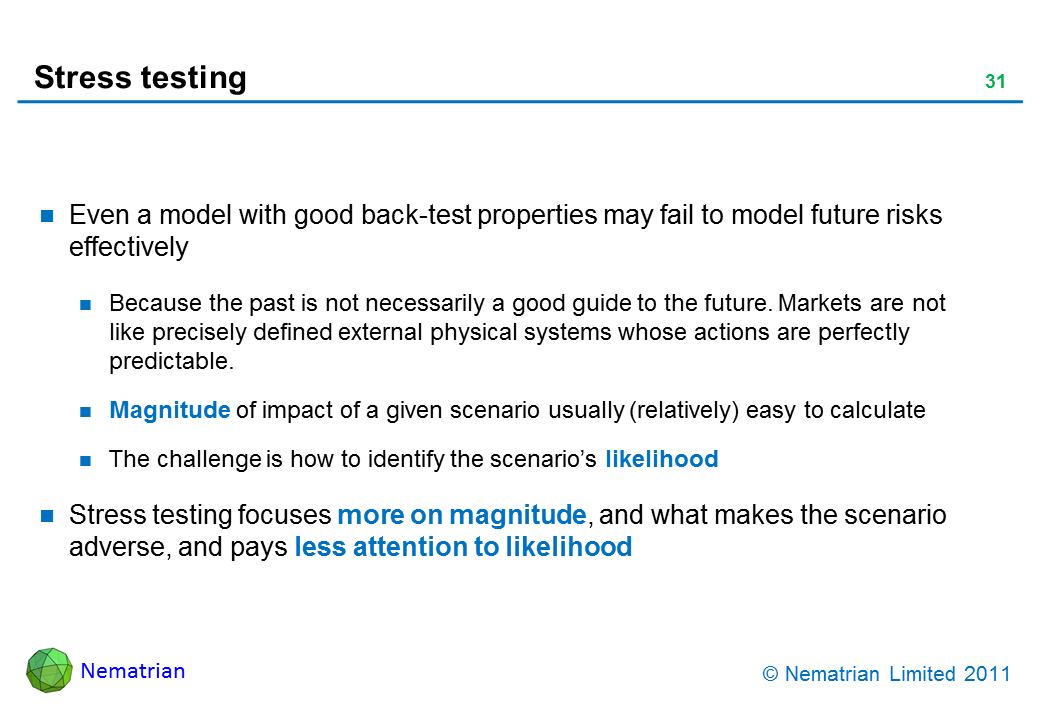
Task: Click the sub-bullet marker before blue "Magnitude"
Action: coord(86,410)
